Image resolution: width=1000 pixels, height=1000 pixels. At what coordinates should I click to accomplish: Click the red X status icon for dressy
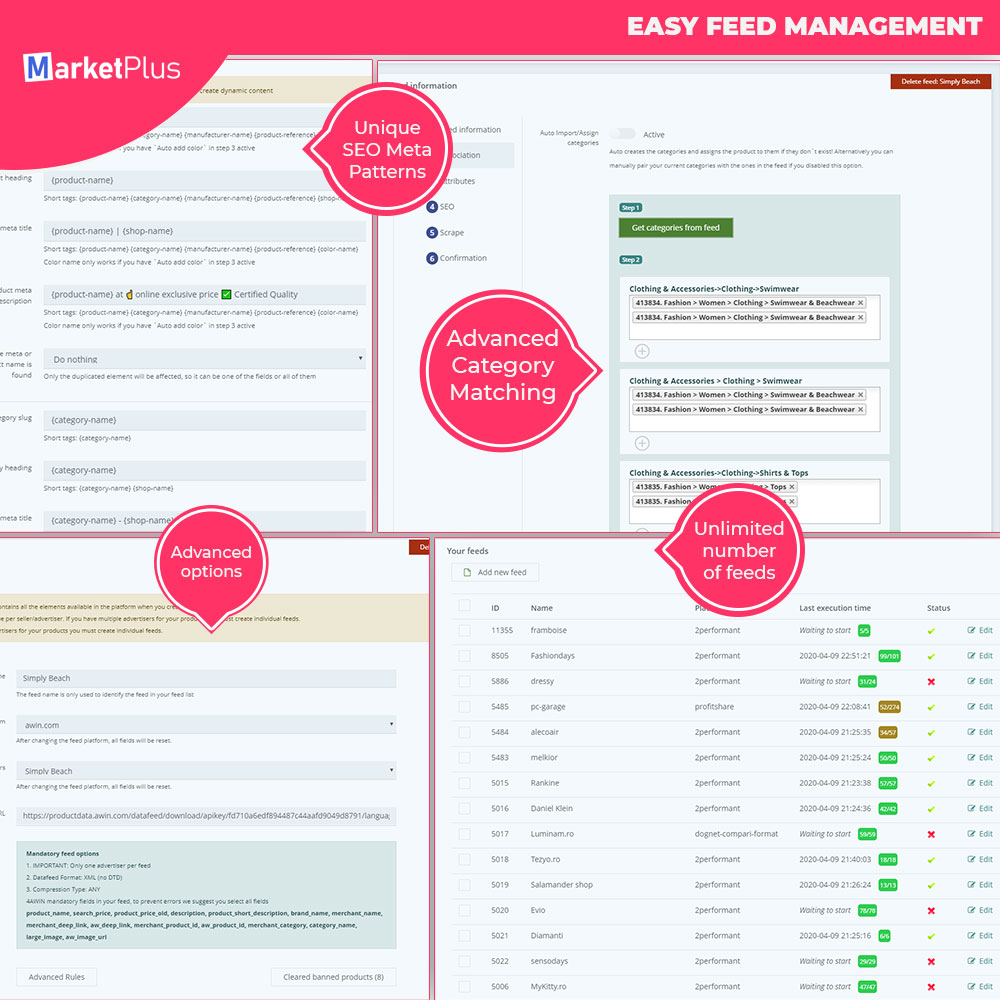929,681
